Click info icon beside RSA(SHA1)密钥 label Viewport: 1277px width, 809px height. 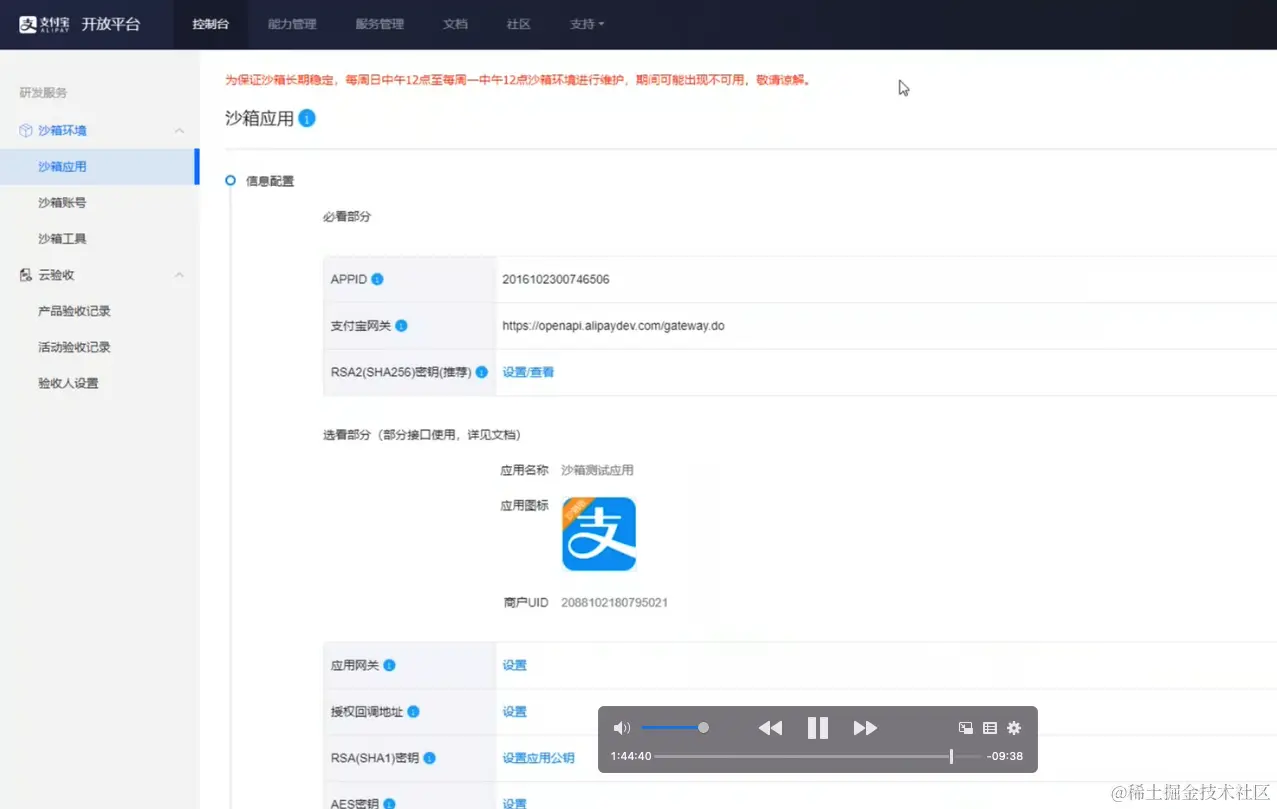pyautogui.click(x=429, y=758)
